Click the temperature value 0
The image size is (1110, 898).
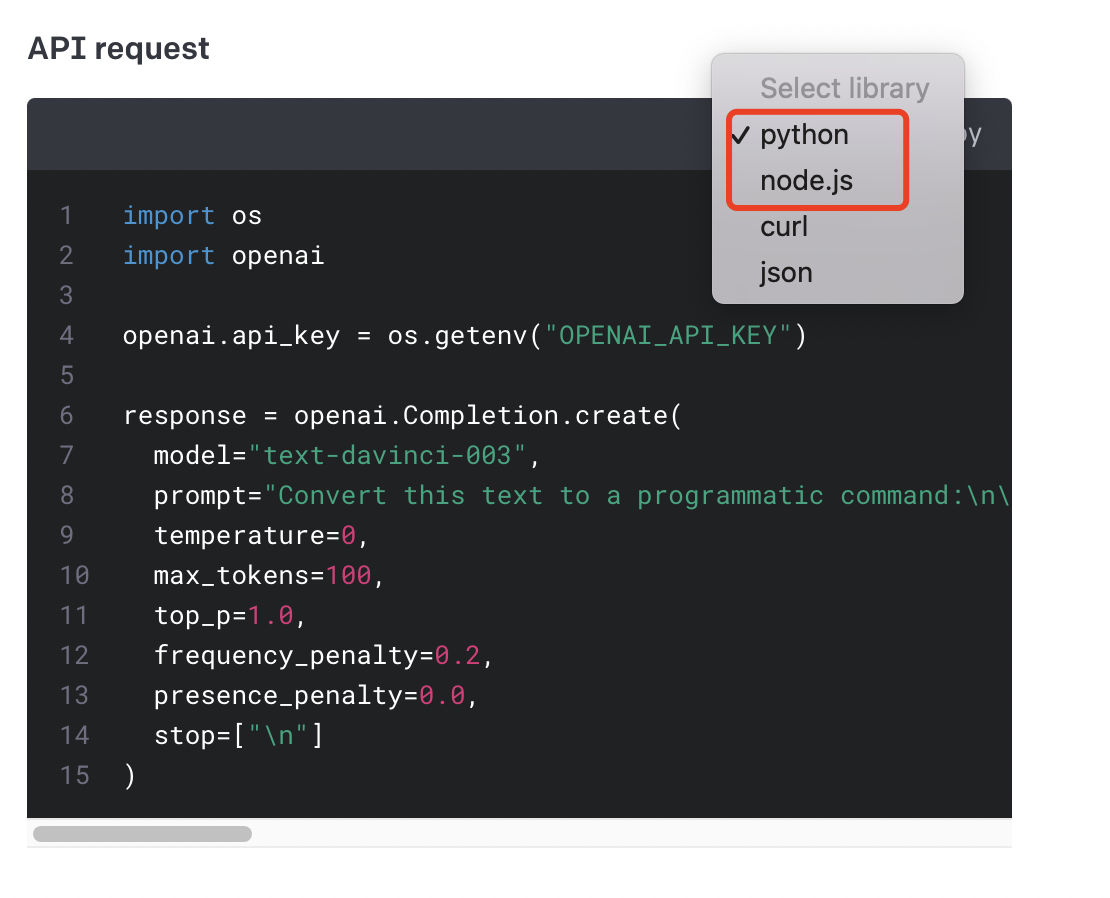348,536
